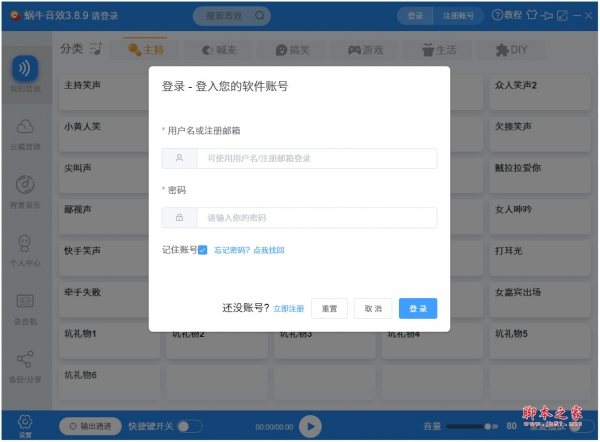Image resolution: width=600 pixels, height=442 pixels.
Task: Open 个人中心 profile icon
Action: coord(25,243)
